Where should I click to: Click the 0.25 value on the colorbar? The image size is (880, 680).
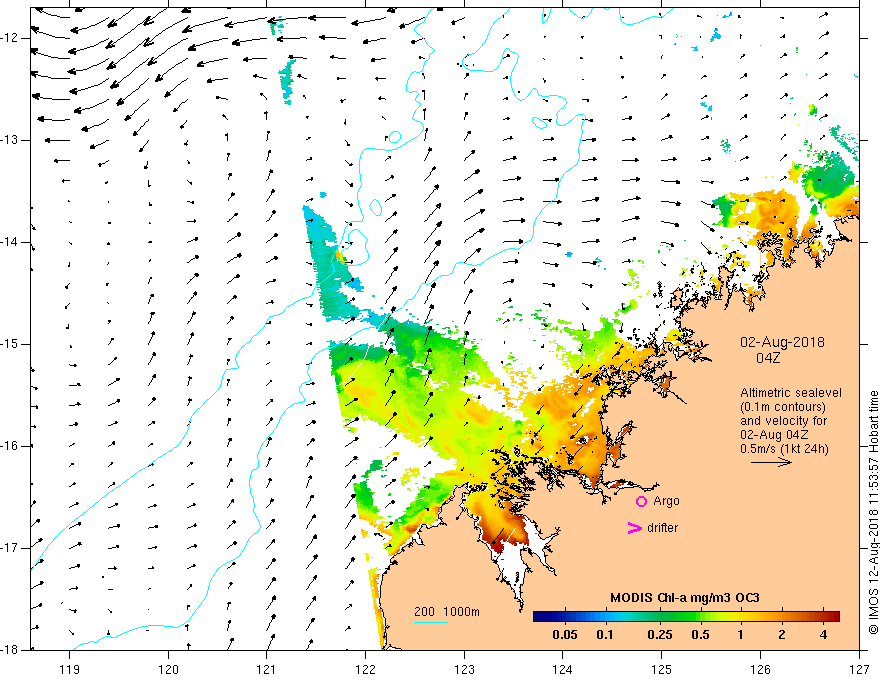click(x=659, y=635)
